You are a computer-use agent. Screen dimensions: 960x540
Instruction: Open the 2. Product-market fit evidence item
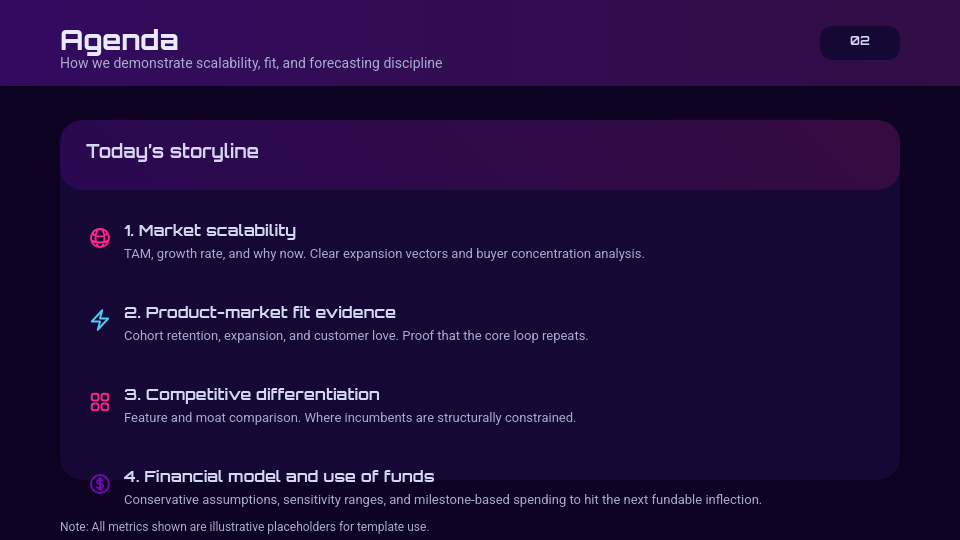click(260, 313)
